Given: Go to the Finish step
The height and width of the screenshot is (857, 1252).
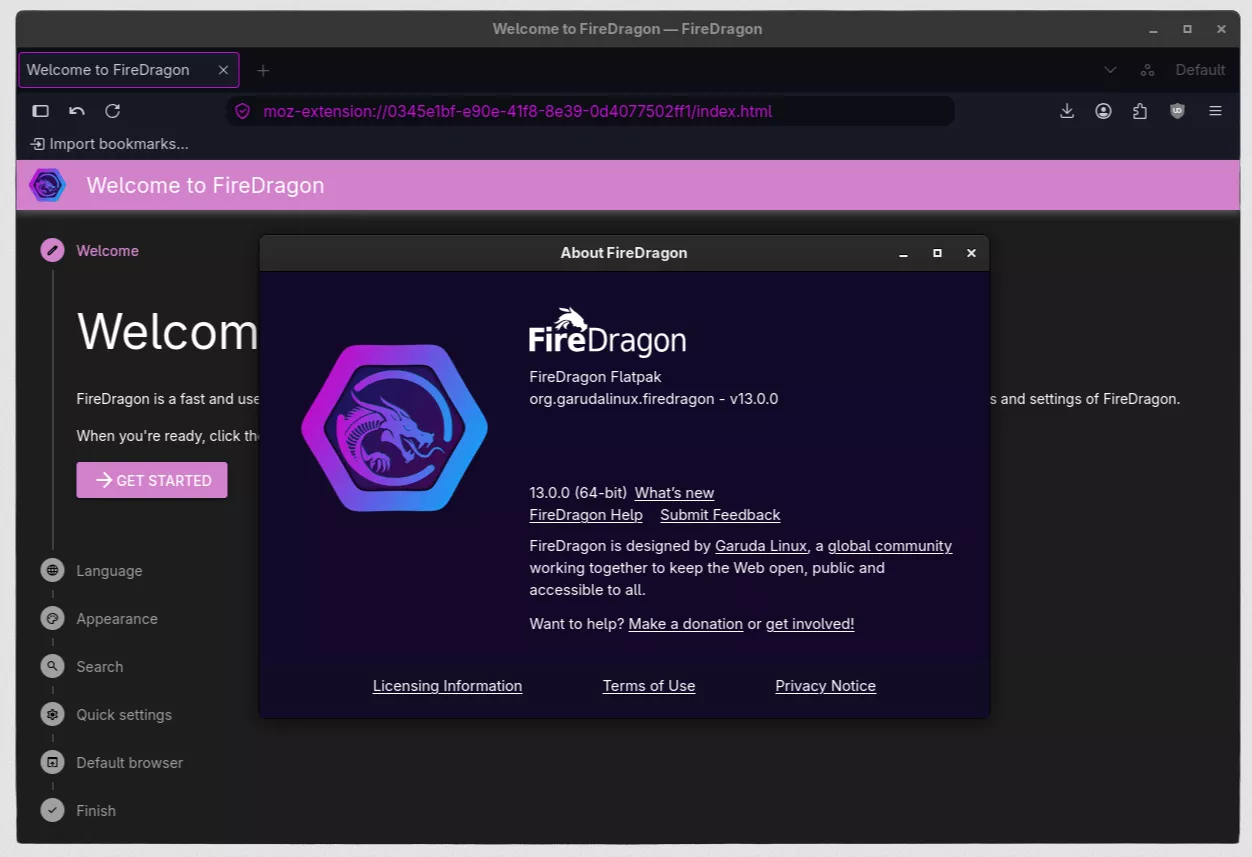Looking at the screenshot, I should tap(96, 810).
